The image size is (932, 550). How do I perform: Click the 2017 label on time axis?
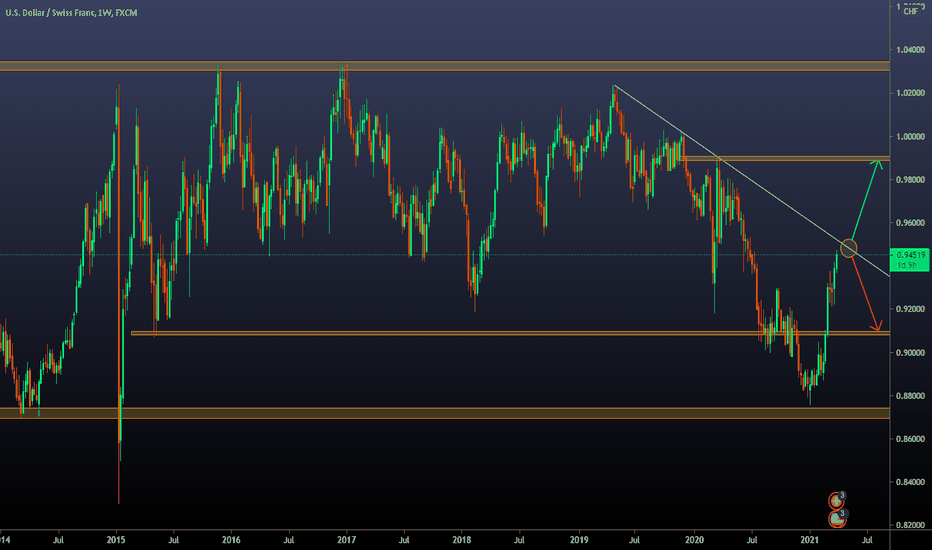pos(347,540)
